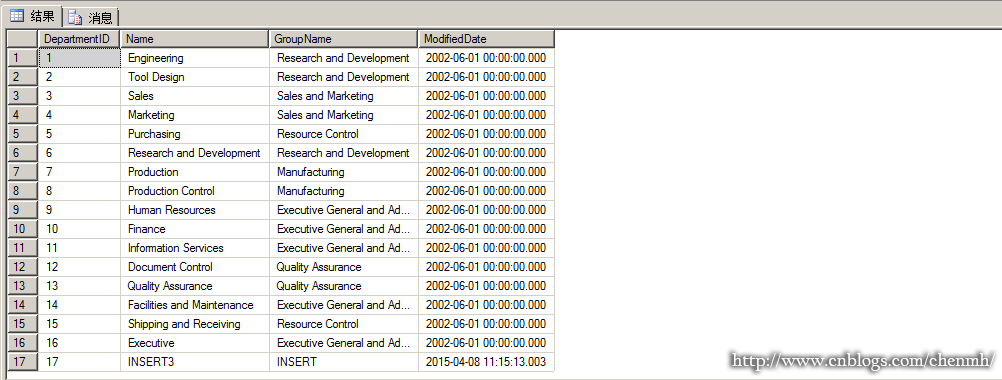1002x380 pixels.
Task: Select row header number 1
Action: point(22,58)
